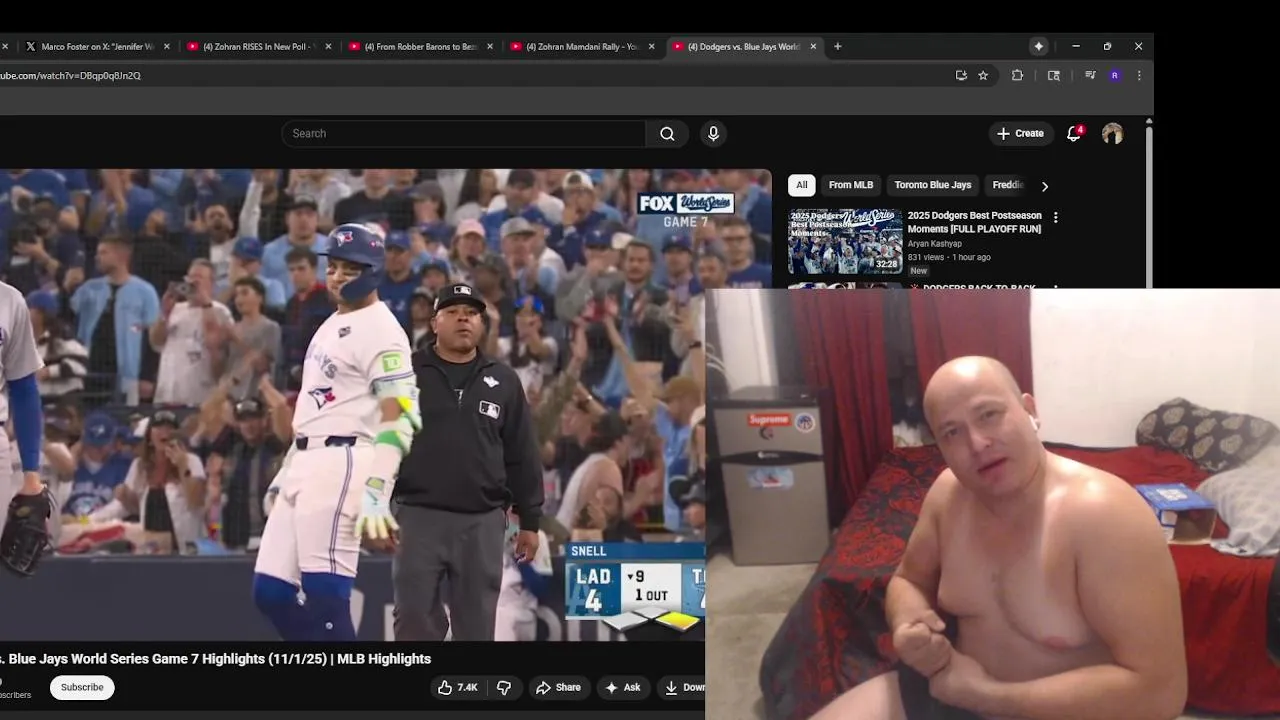Dislike the video with thumbs down
This screenshot has height=720, width=1280.
pos(504,688)
